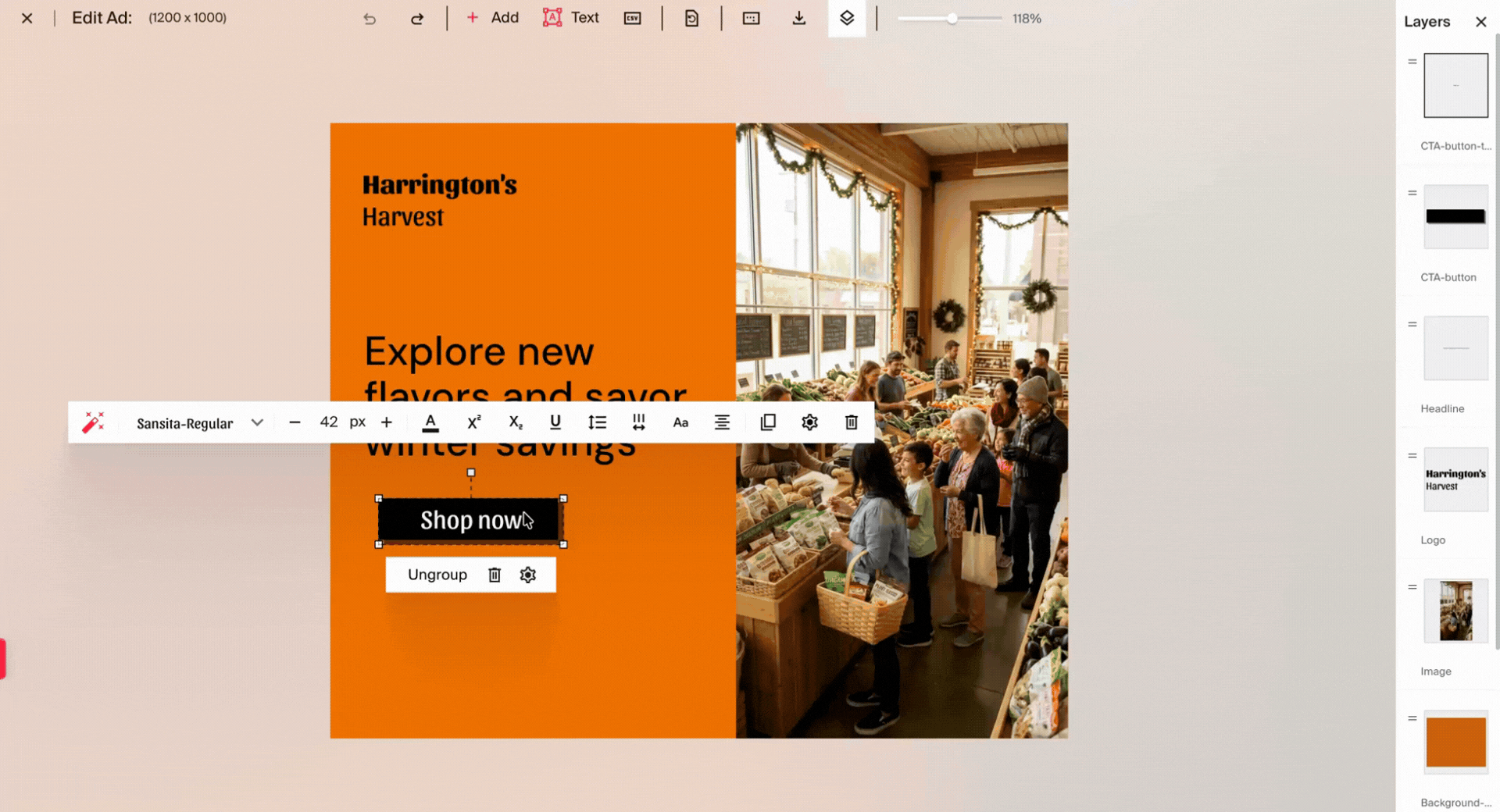Select the Headline layer thumbnail
This screenshot has width=1500, height=812.
1455,347
